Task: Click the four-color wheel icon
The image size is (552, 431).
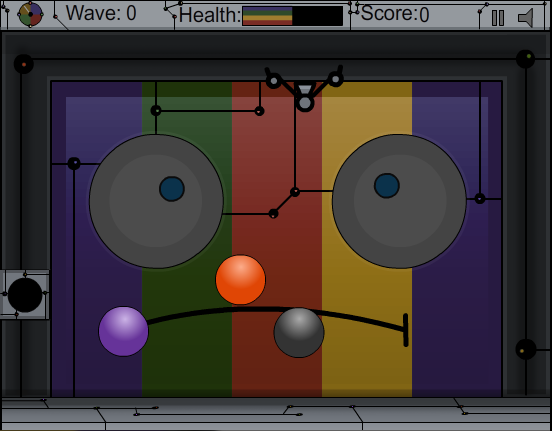Action: click(31, 14)
